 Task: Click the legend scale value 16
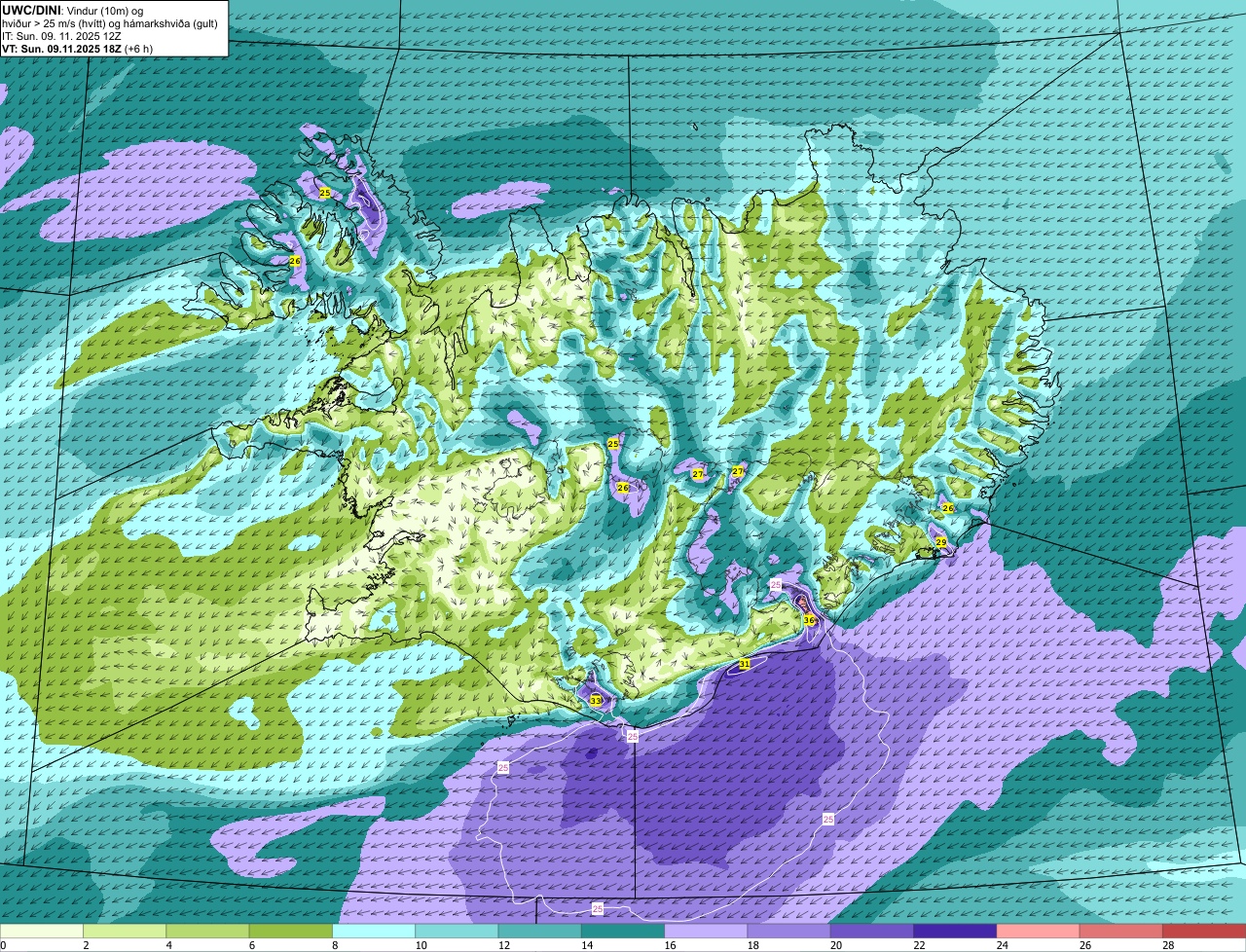(670, 945)
